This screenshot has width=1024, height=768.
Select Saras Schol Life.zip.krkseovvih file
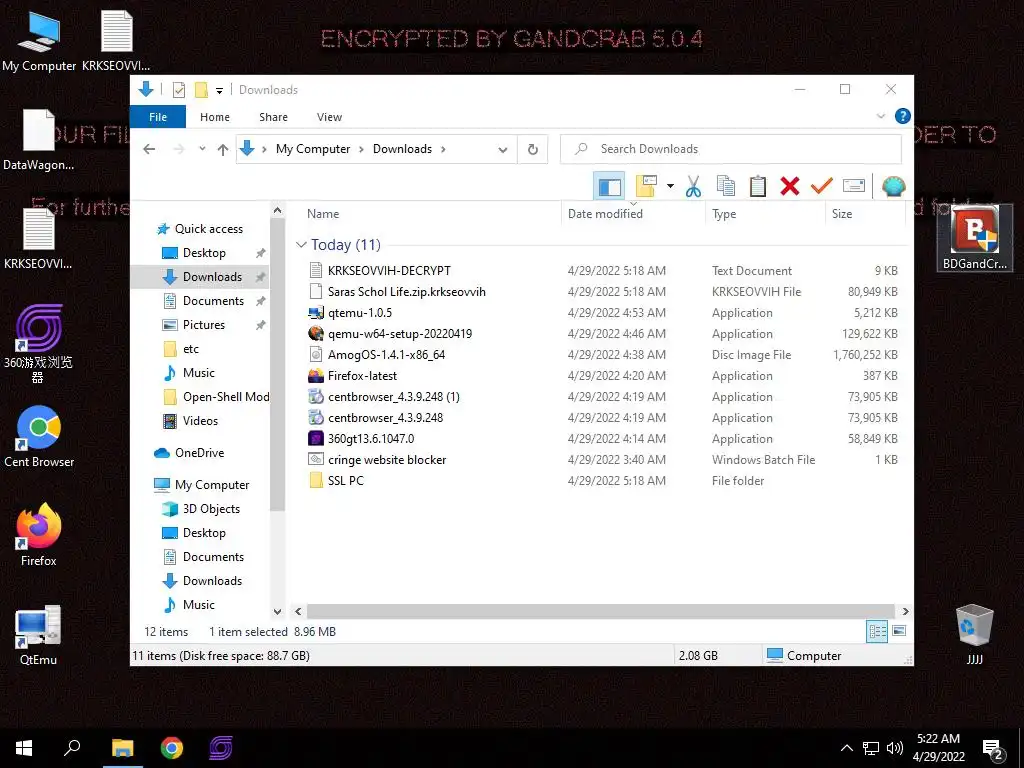pyautogui.click(x=406, y=291)
